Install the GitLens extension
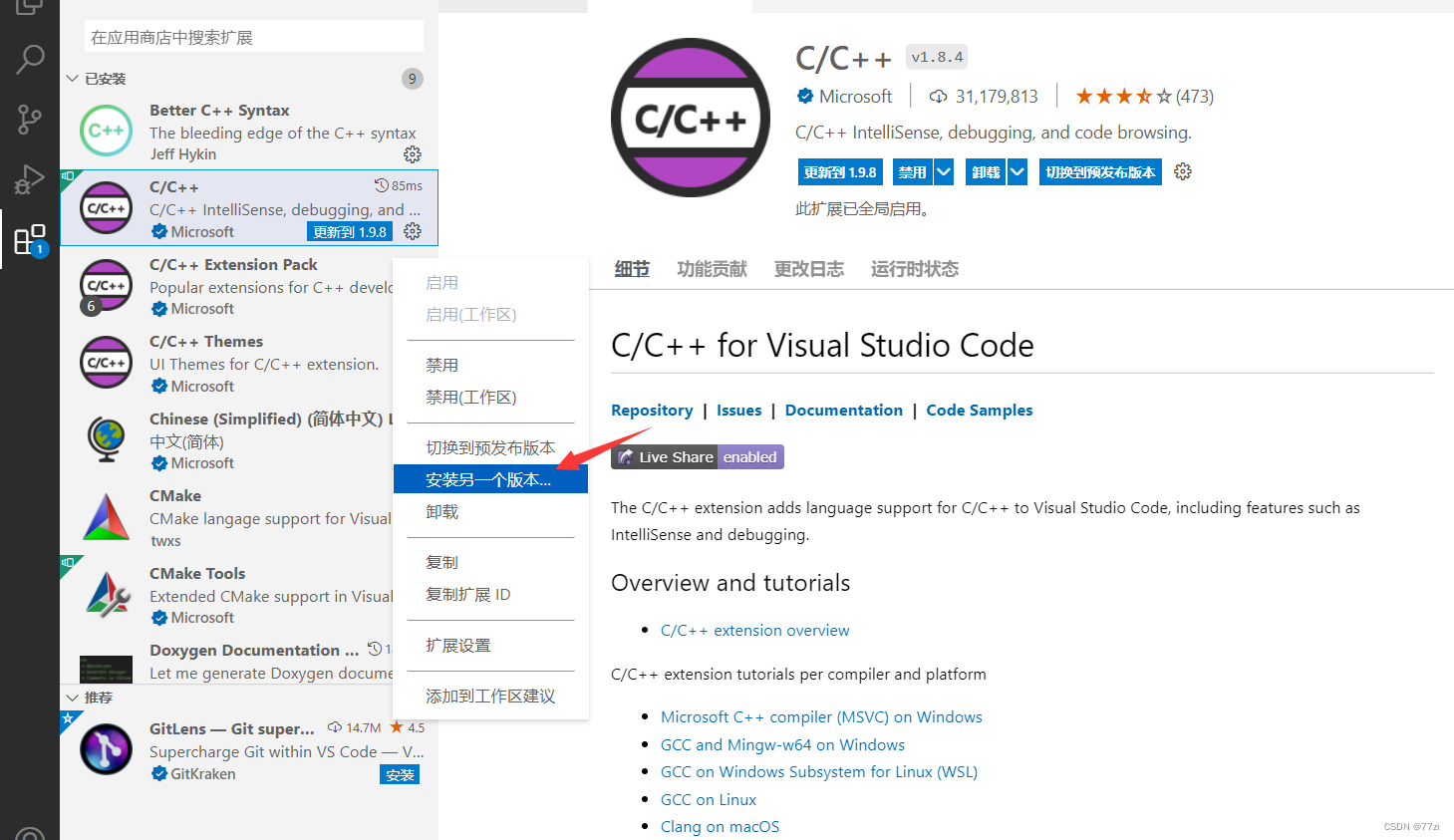The image size is (1454, 840). [x=400, y=775]
